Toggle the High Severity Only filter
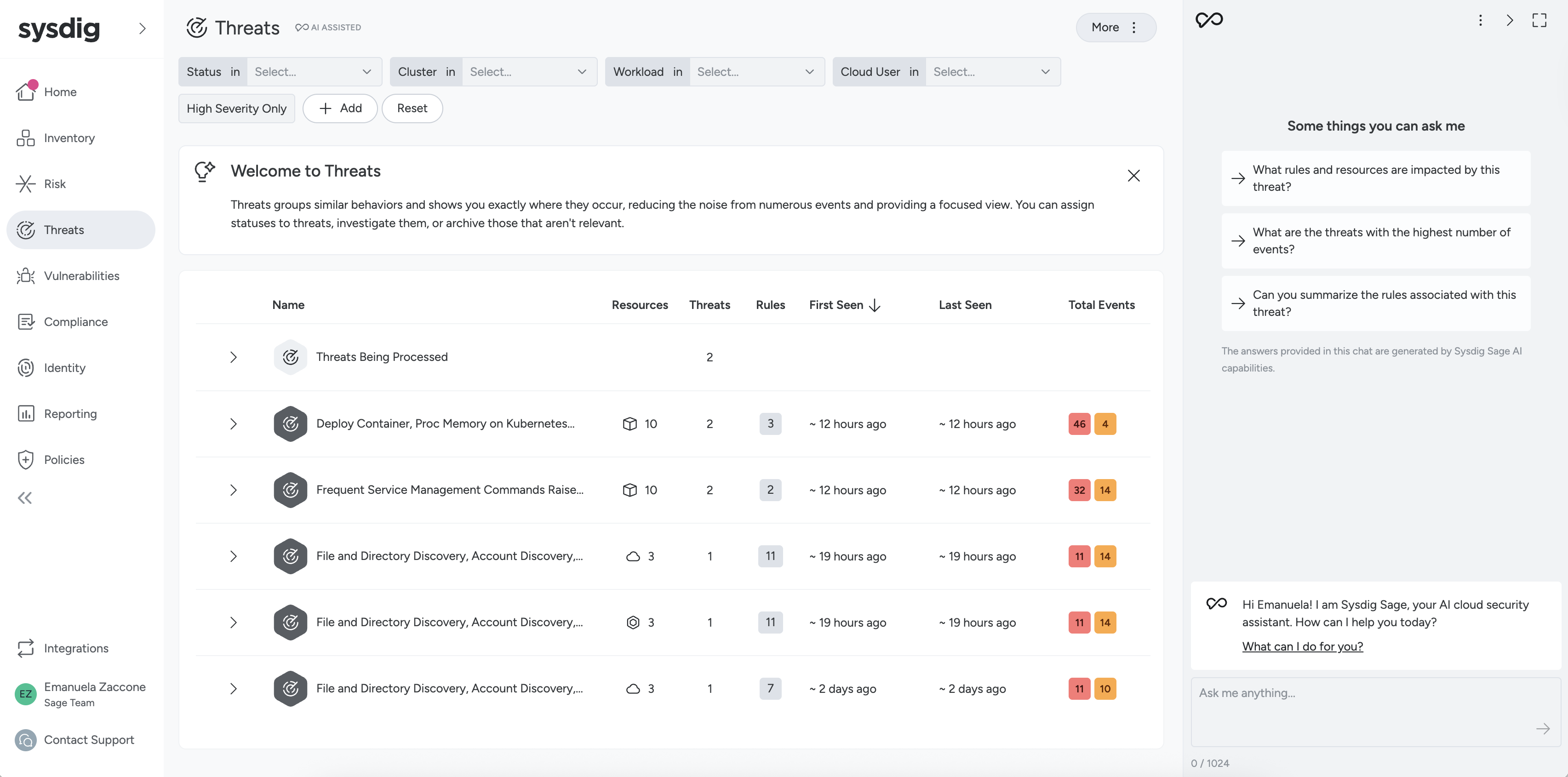The image size is (1568, 777). coord(236,109)
